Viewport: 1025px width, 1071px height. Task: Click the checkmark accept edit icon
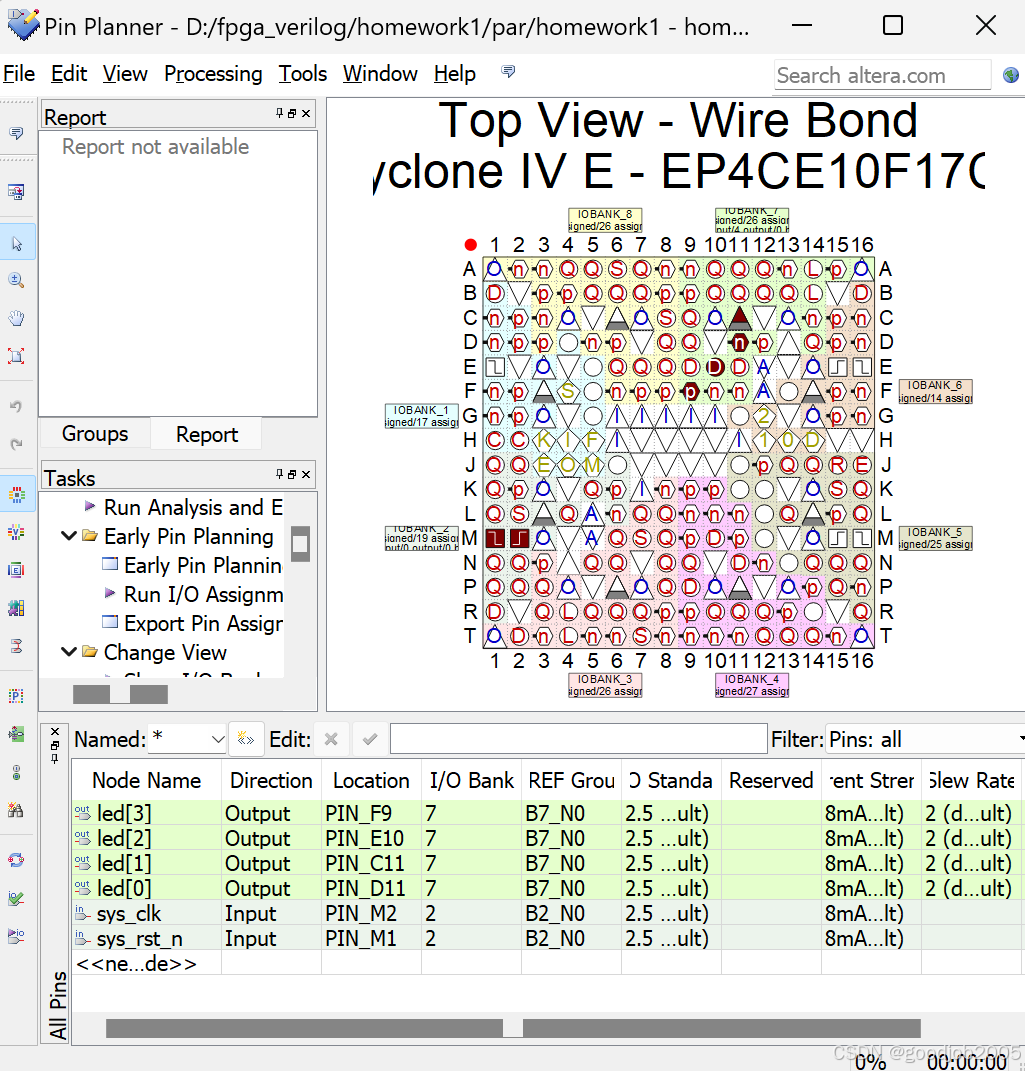pos(369,739)
